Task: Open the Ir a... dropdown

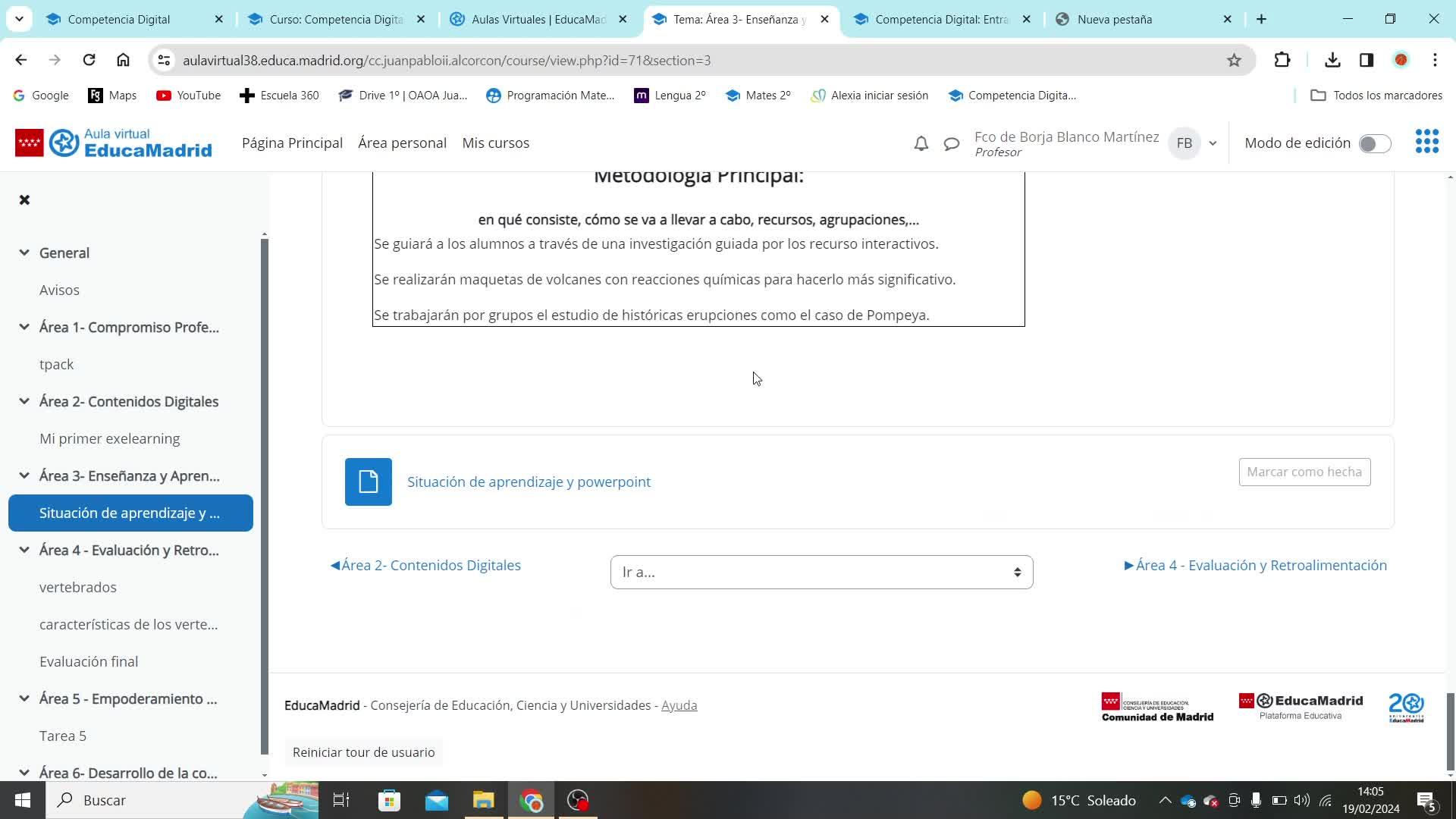Action: 821,573
